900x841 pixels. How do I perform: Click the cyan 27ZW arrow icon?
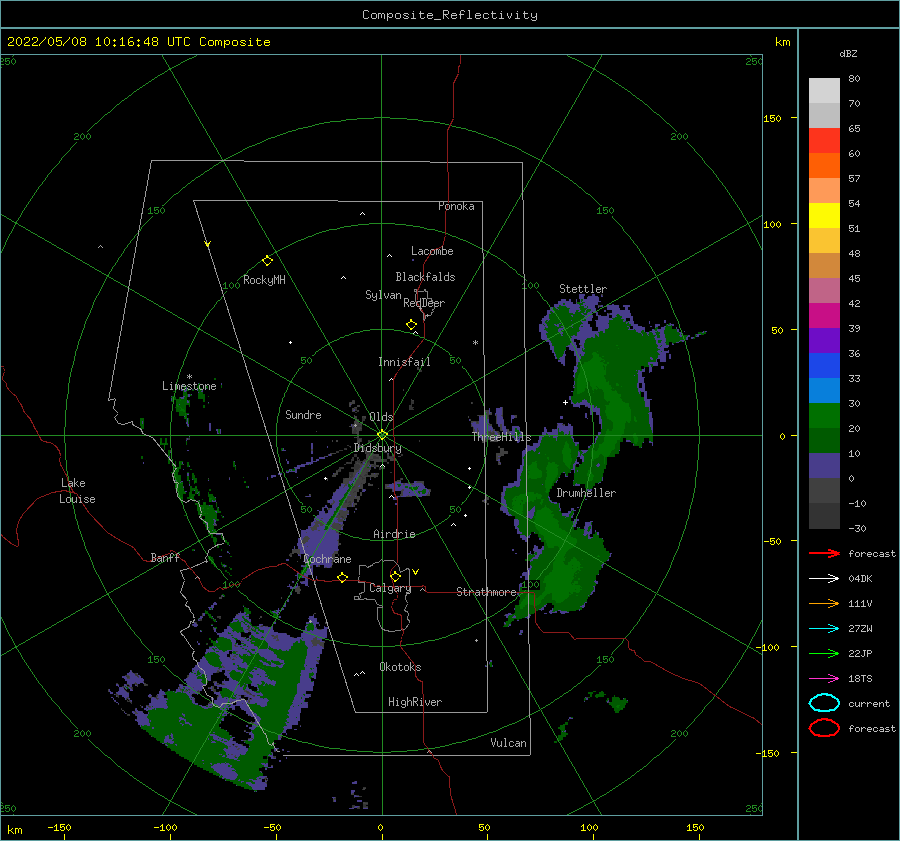pos(824,629)
